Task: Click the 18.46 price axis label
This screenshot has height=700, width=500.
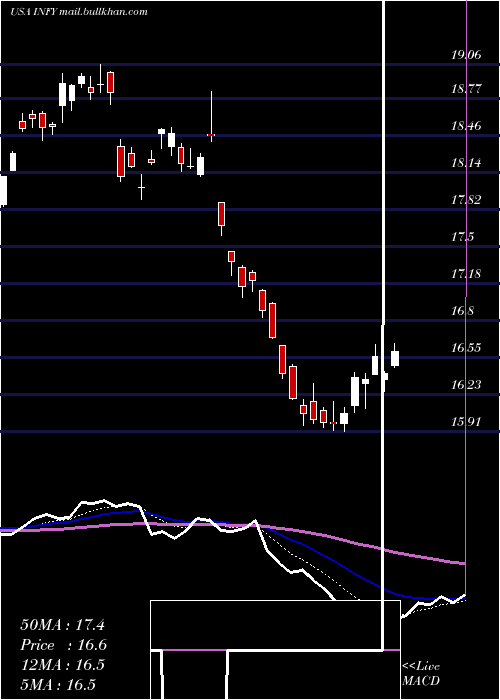Action: click(466, 126)
